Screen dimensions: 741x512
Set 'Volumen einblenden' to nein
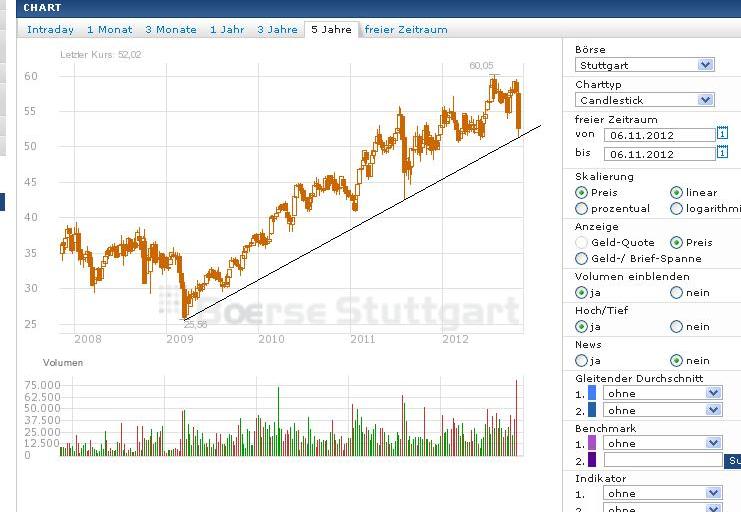tap(677, 293)
